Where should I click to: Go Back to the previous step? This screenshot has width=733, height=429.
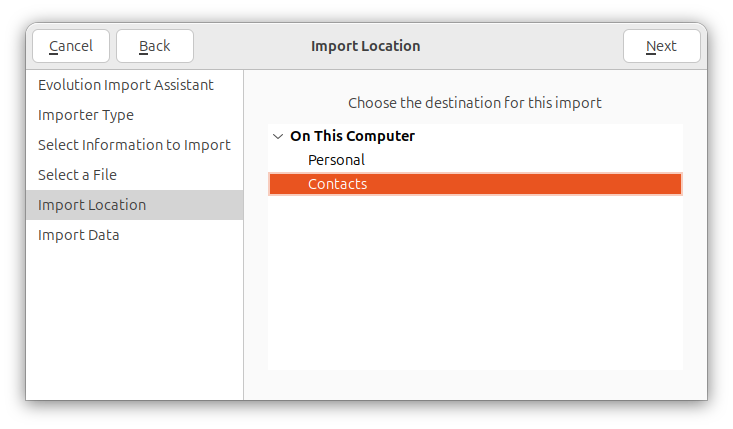(x=155, y=46)
